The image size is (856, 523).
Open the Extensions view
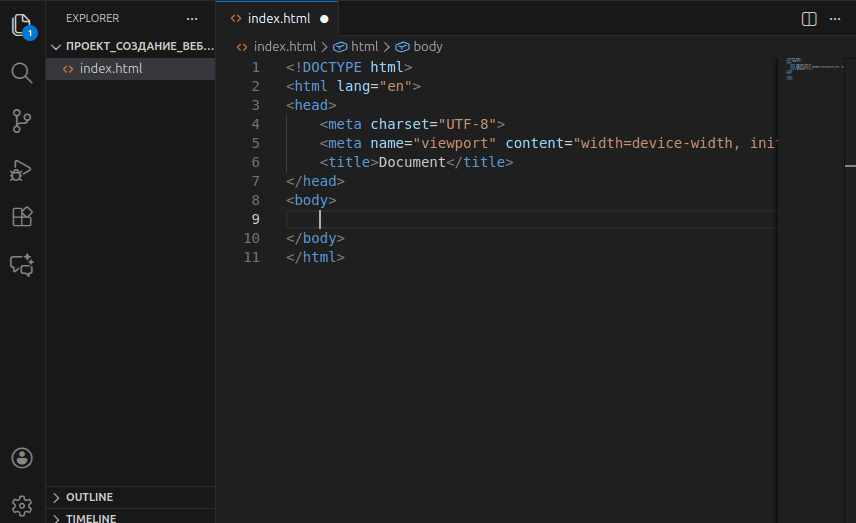point(22,217)
